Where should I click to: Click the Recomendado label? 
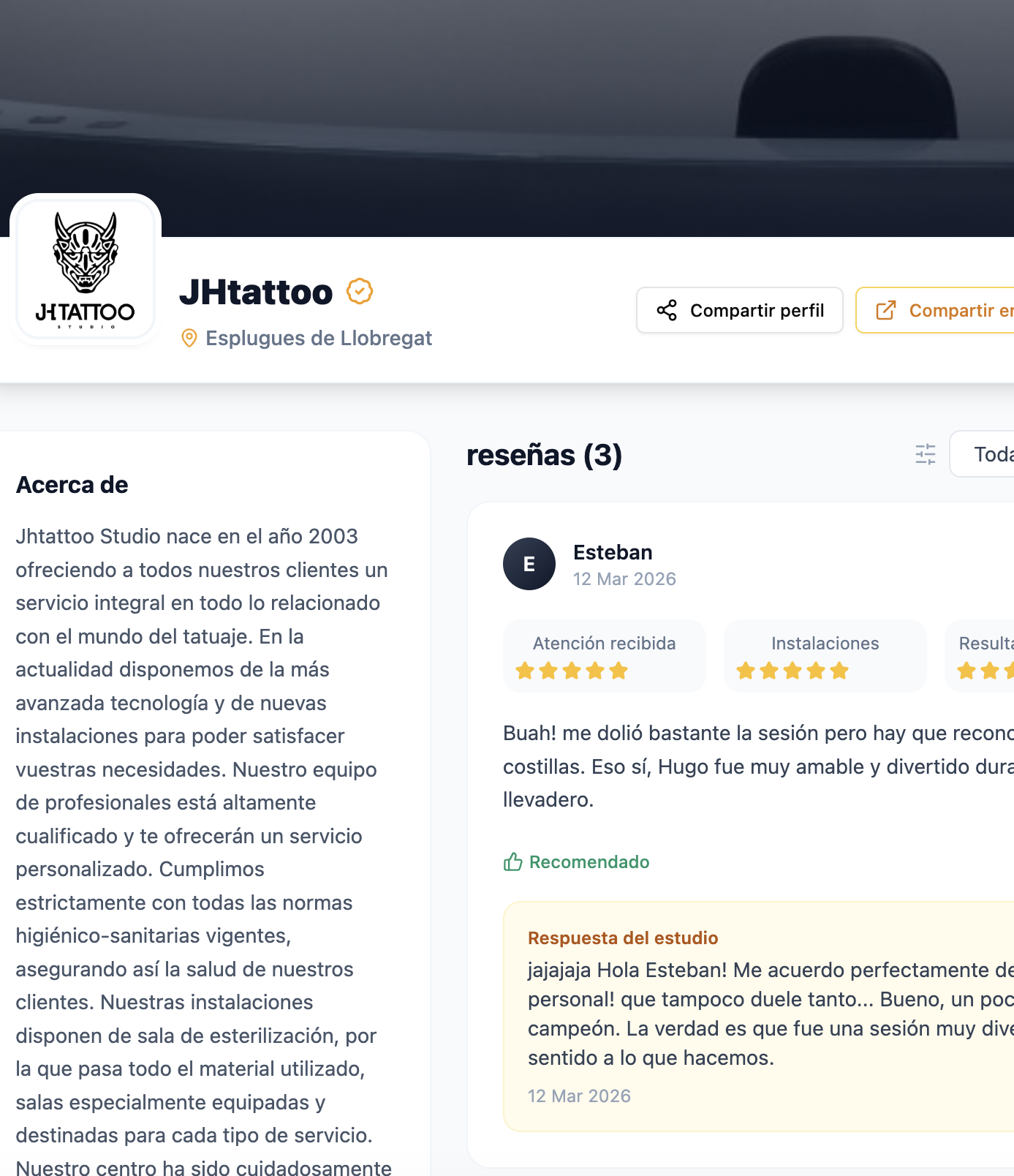[x=589, y=862]
